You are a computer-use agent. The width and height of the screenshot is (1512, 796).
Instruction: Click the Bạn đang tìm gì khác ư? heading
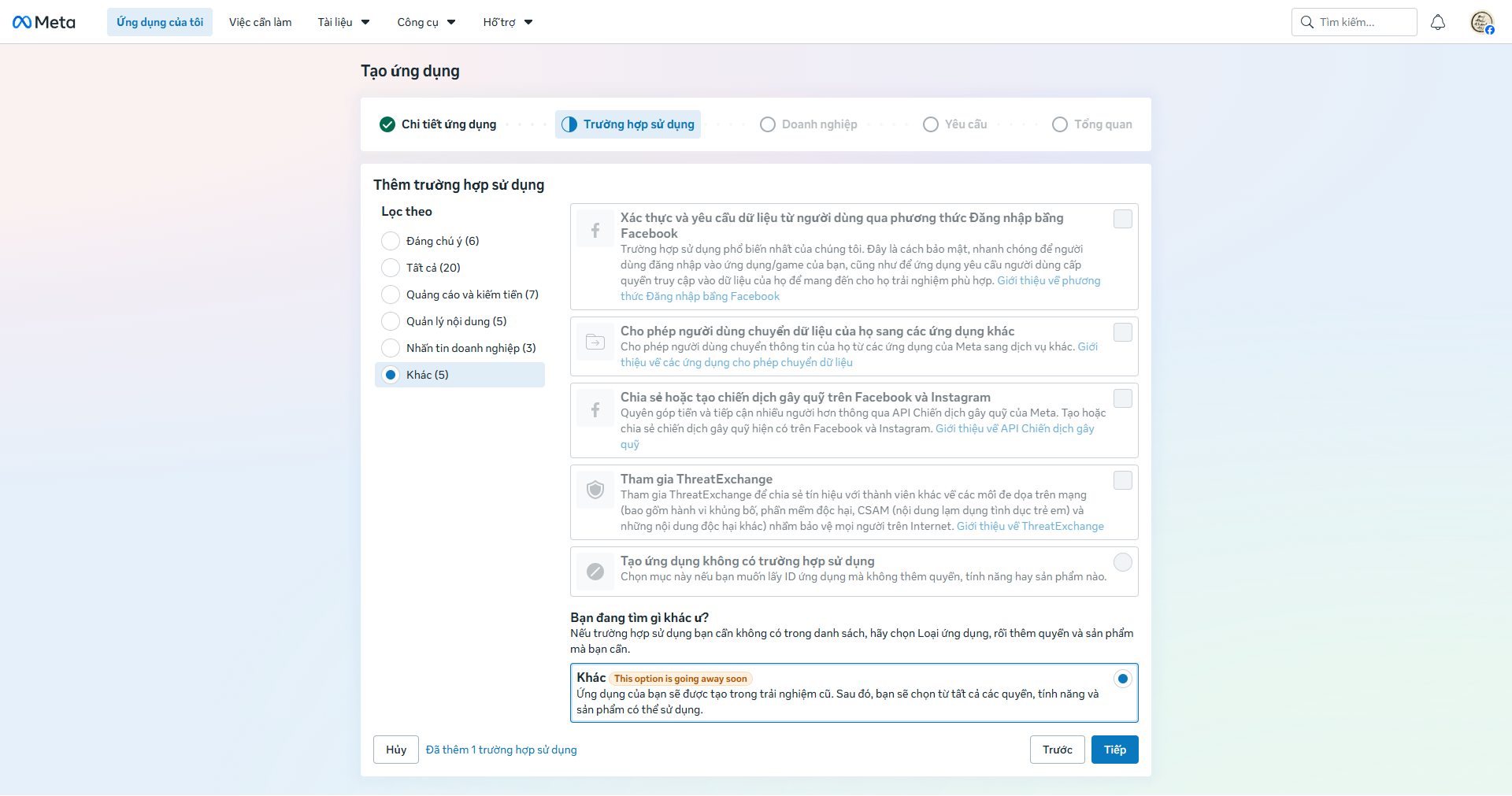pos(639,617)
